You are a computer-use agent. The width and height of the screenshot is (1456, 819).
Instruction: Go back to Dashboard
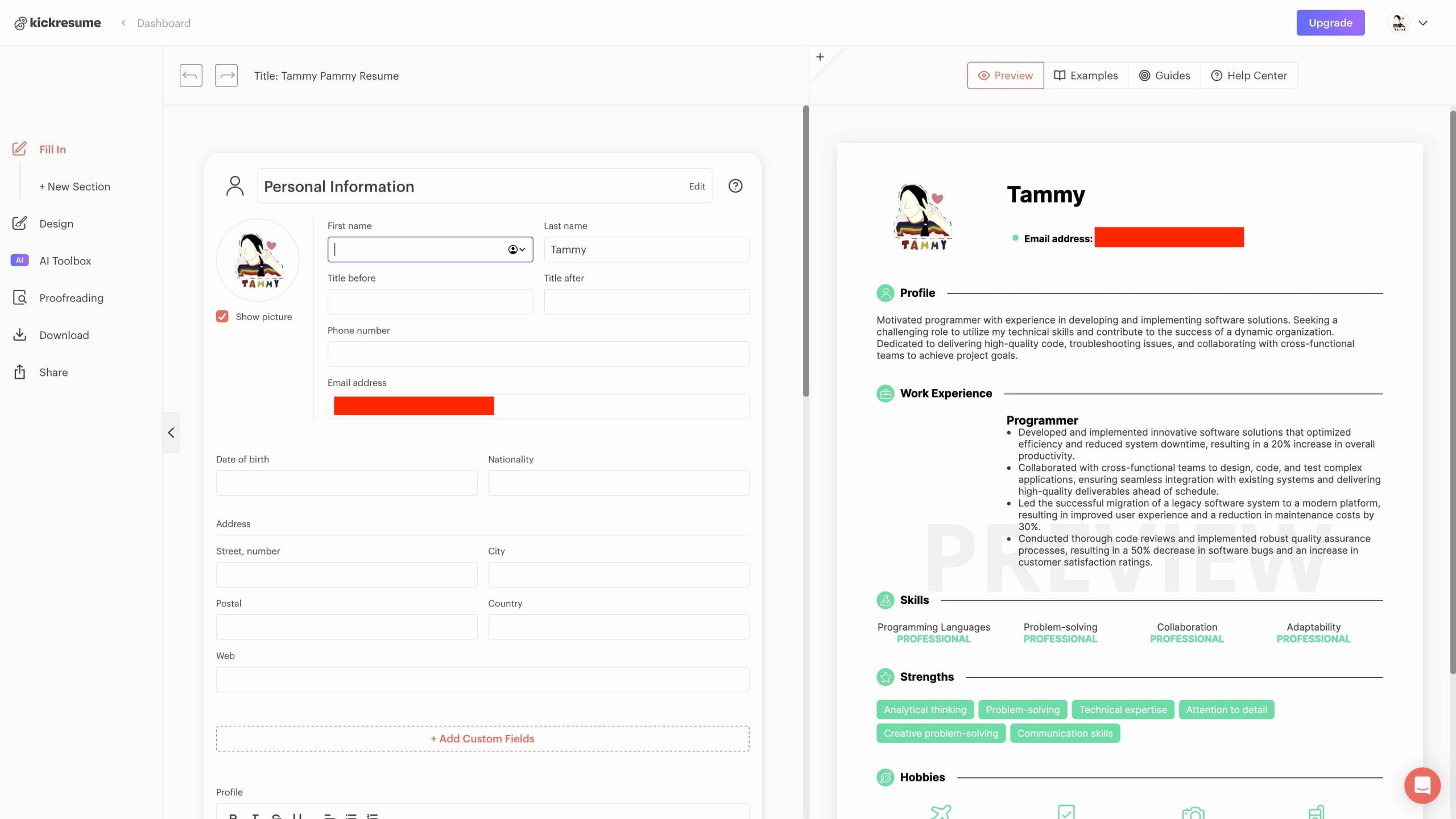click(x=163, y=23)
